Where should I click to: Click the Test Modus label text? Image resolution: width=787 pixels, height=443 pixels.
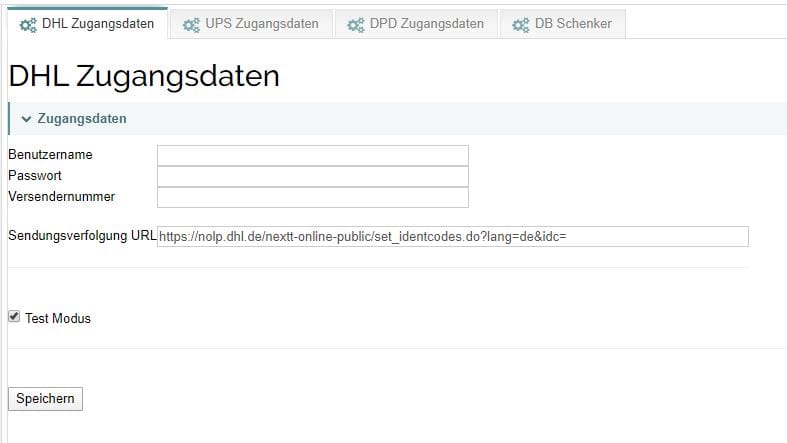click(58, 319)
